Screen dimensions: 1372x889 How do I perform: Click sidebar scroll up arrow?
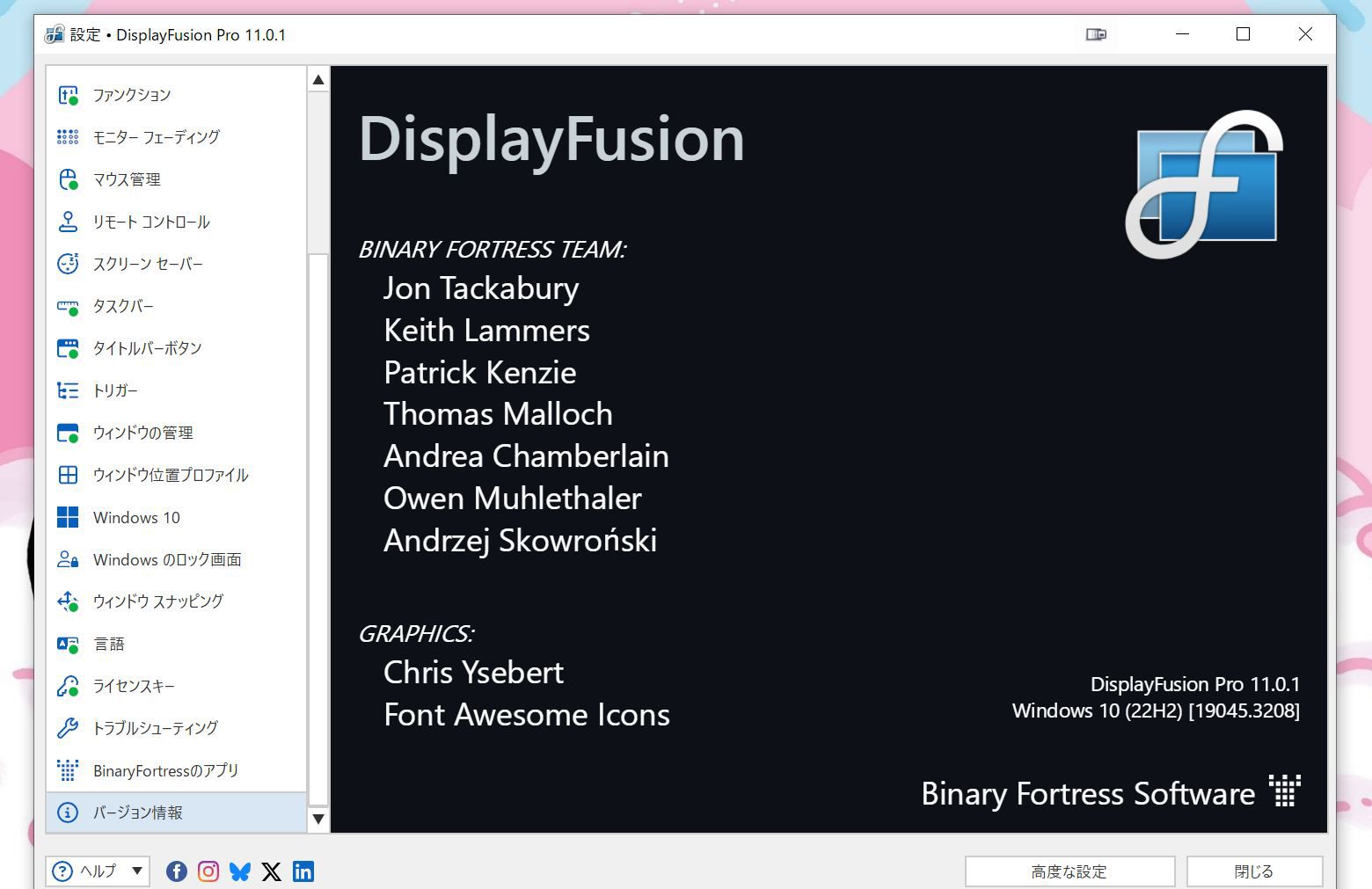tap(318, 80)
